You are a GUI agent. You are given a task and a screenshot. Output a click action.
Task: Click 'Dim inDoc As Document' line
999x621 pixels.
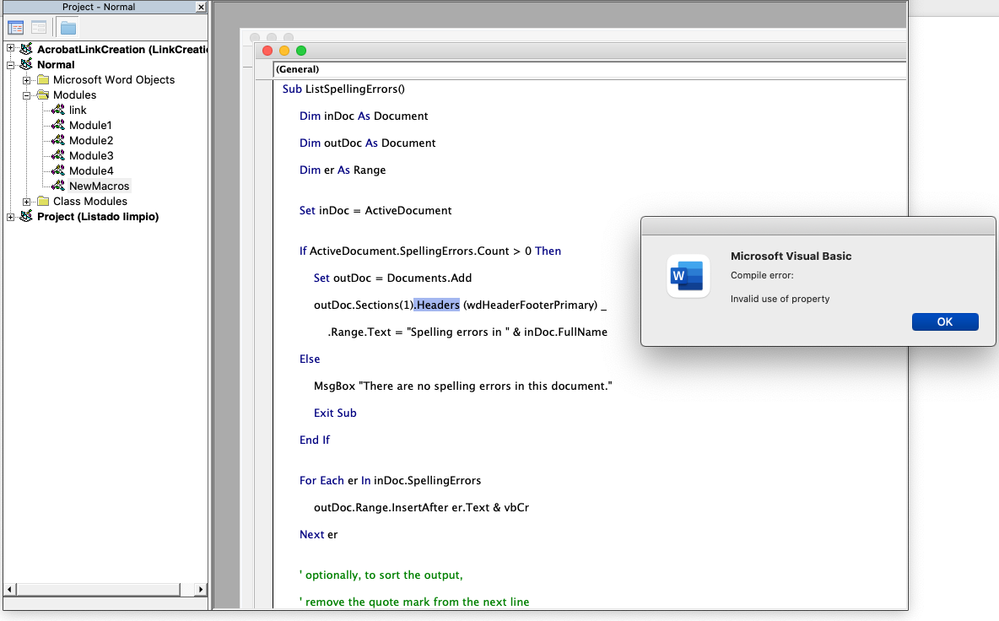[363, 116]
